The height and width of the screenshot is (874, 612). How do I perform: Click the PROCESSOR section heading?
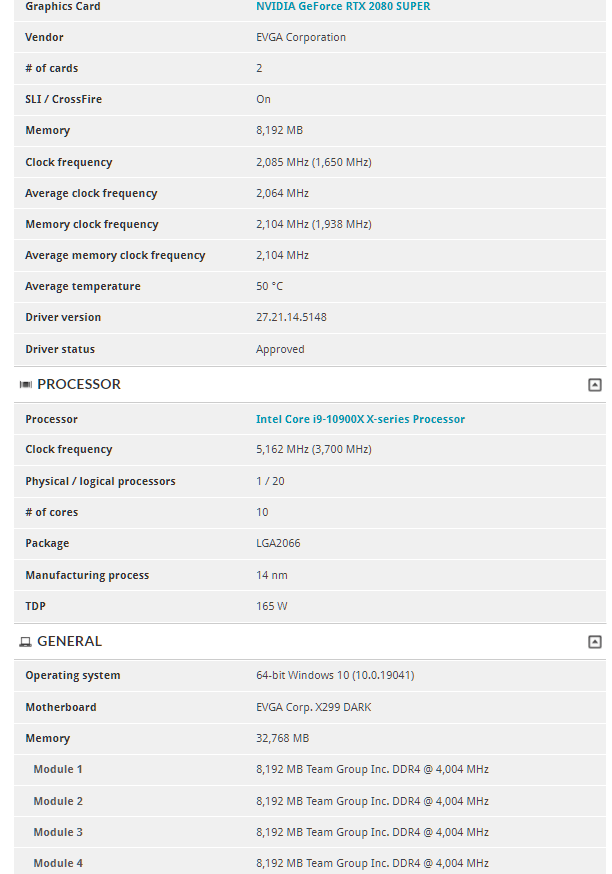coord(79,384)
